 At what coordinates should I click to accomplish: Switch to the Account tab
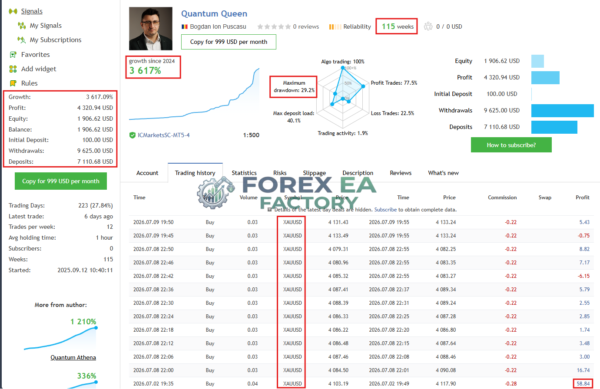pos(147,173)
